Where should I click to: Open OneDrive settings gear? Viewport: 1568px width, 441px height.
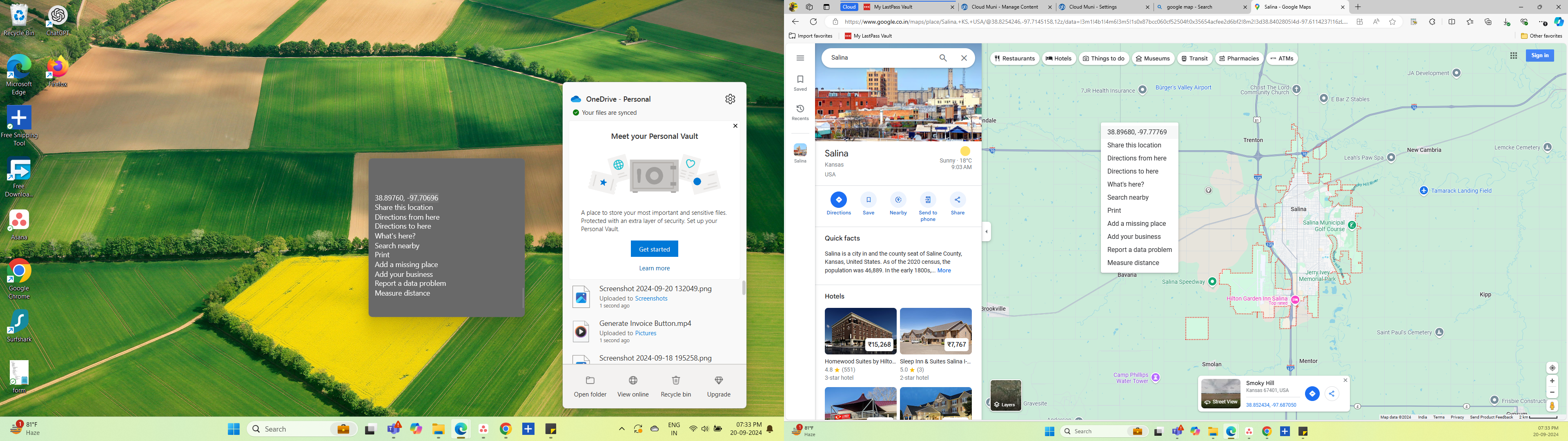pos(730,99)
